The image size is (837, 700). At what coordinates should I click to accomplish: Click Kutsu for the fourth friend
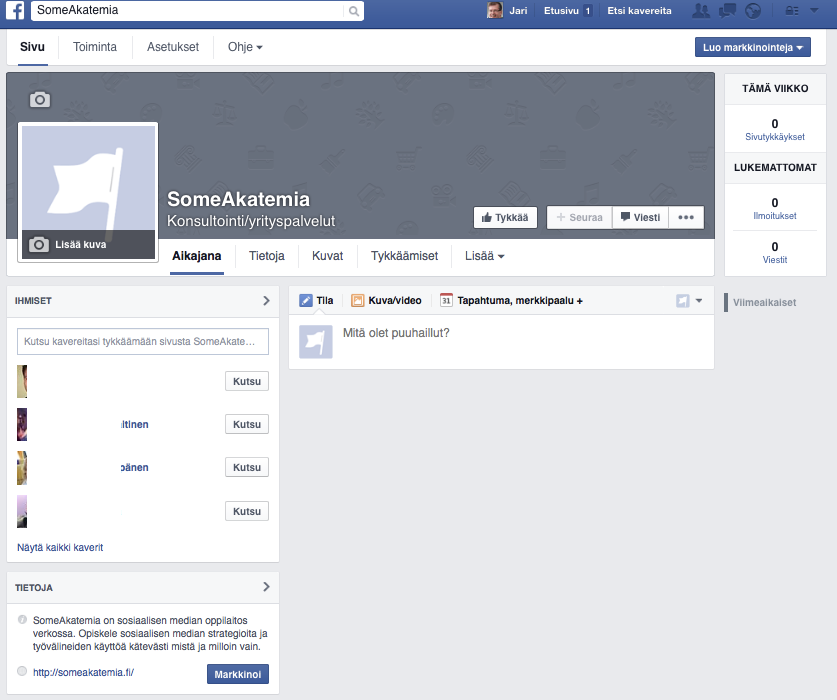pyautogui.click(x=247, y=511)
